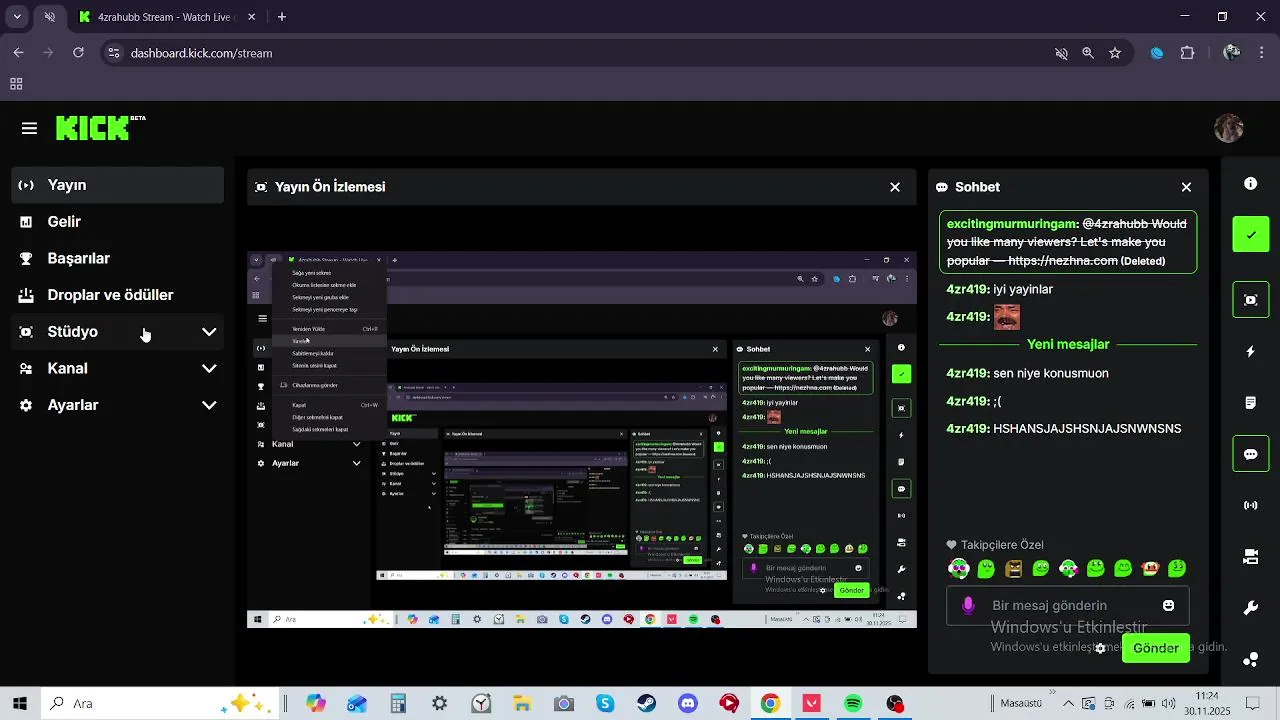1280x720 pixels.
Task: Click the emote image sent by 4zr419
Action: [1007, 317]
